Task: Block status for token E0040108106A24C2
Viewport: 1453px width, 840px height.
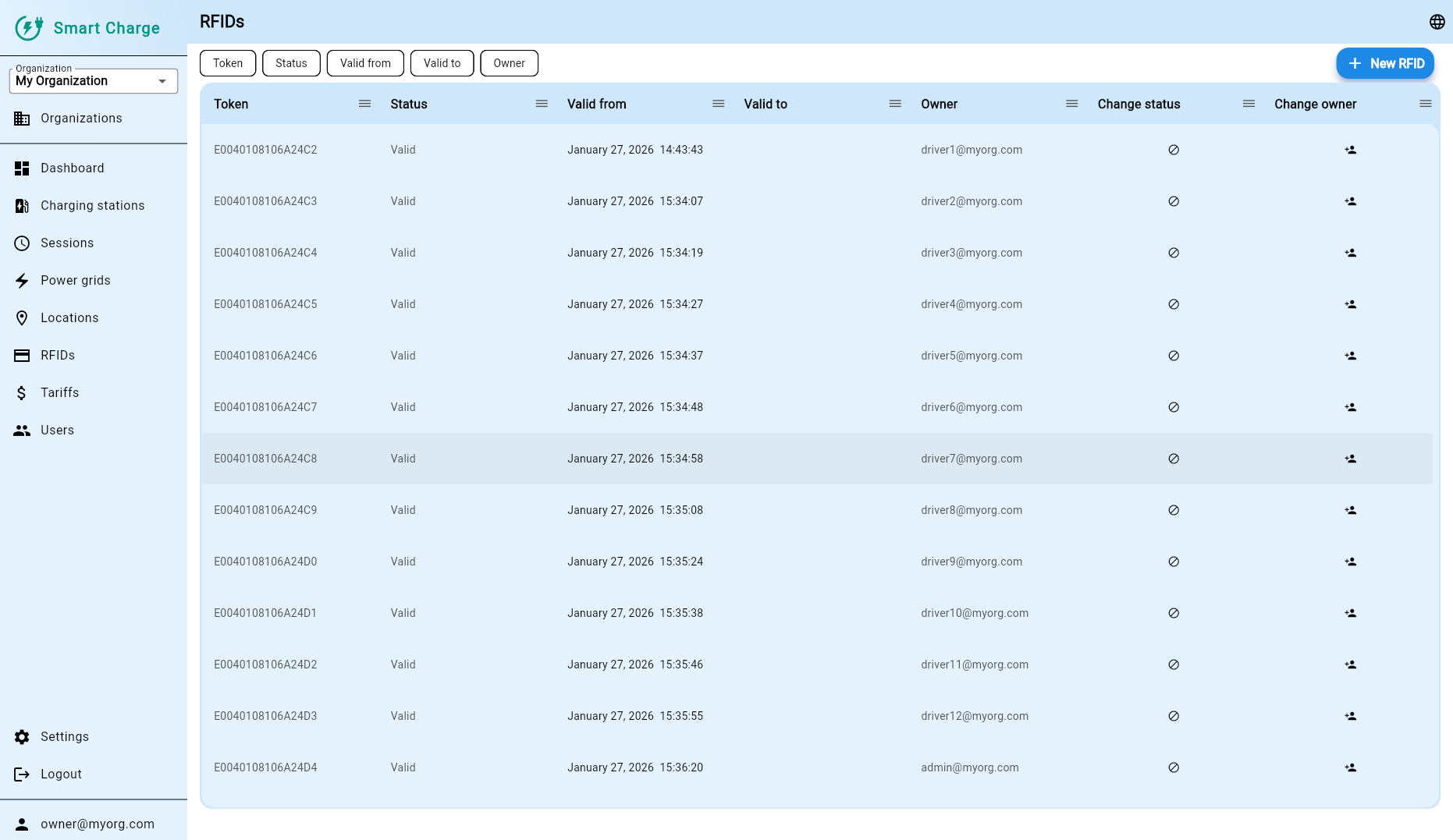Action: tap(1174, 150)
